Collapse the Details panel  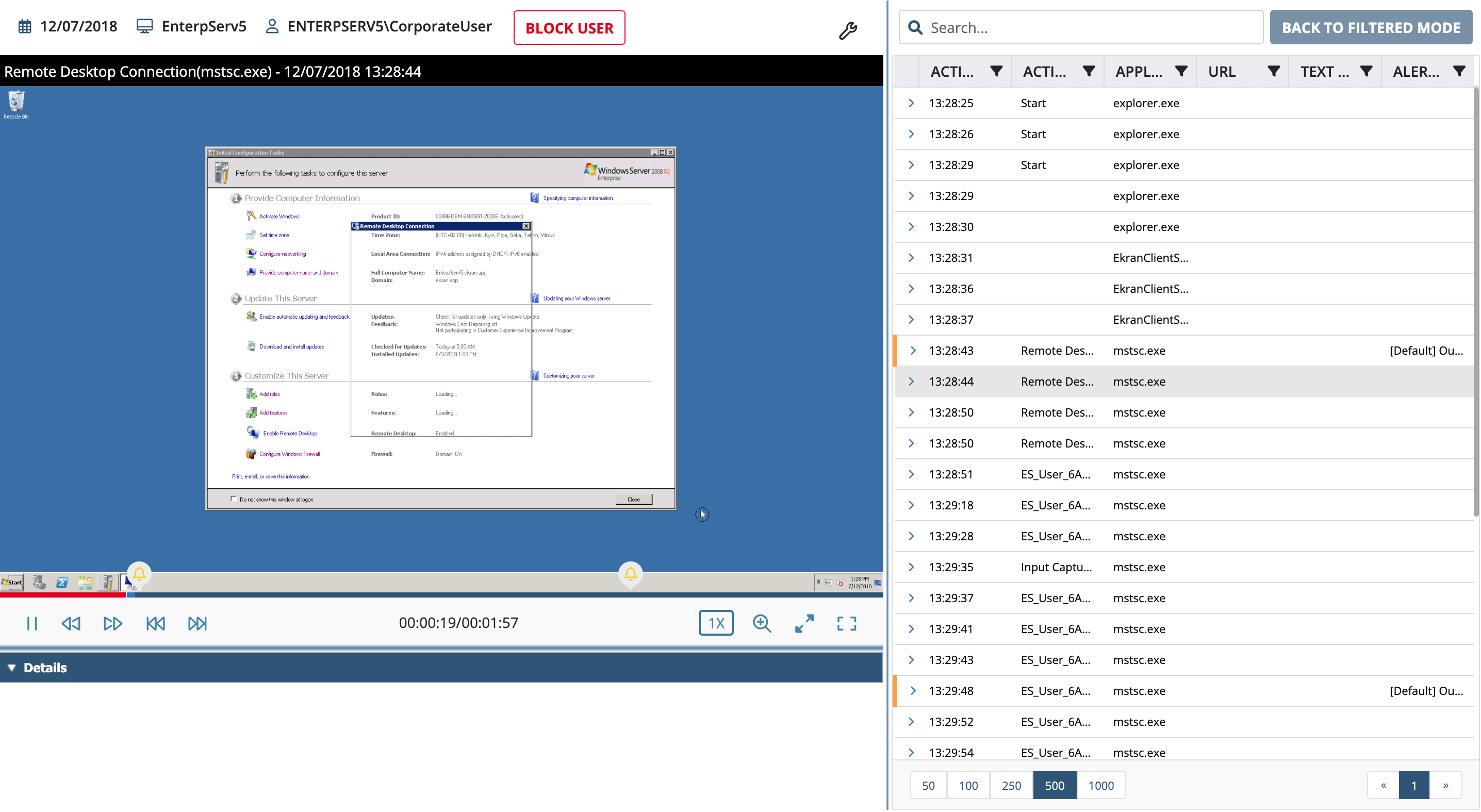[x=11, y=668]
